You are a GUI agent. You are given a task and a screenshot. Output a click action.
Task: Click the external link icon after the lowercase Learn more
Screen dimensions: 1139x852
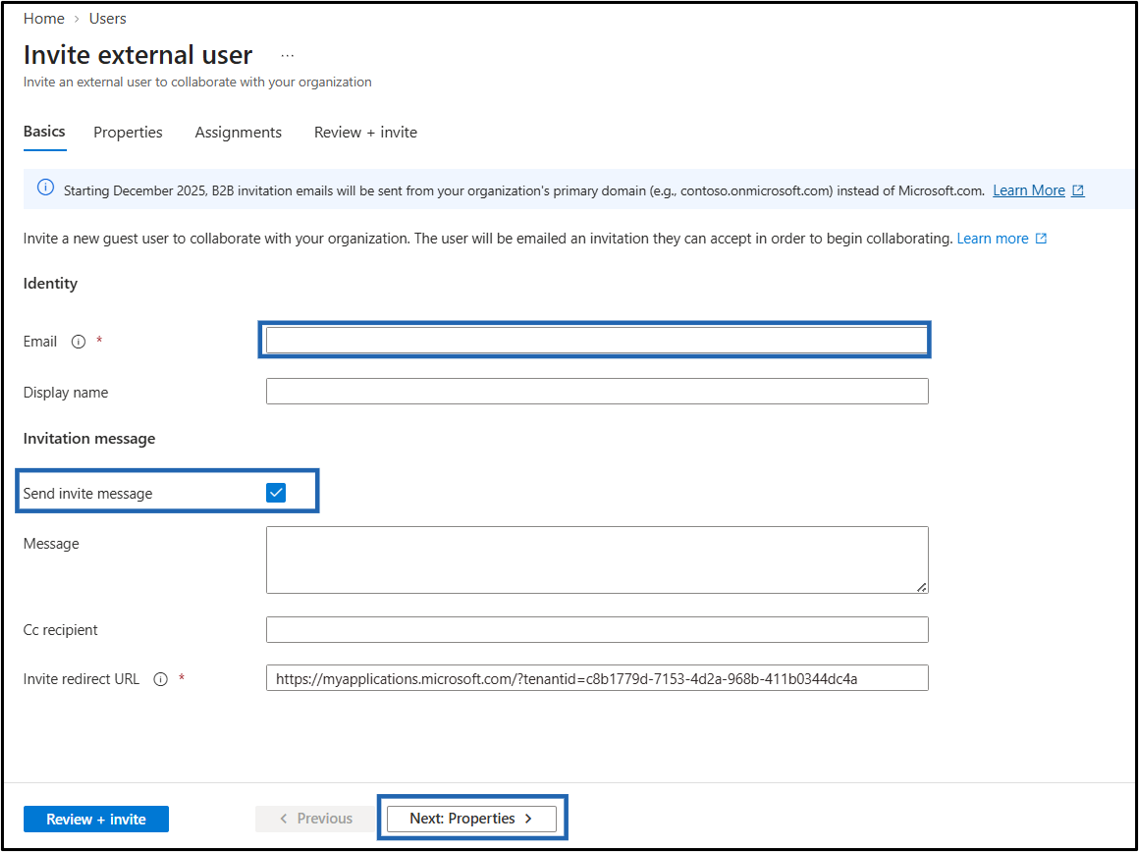click(1041, 238)
